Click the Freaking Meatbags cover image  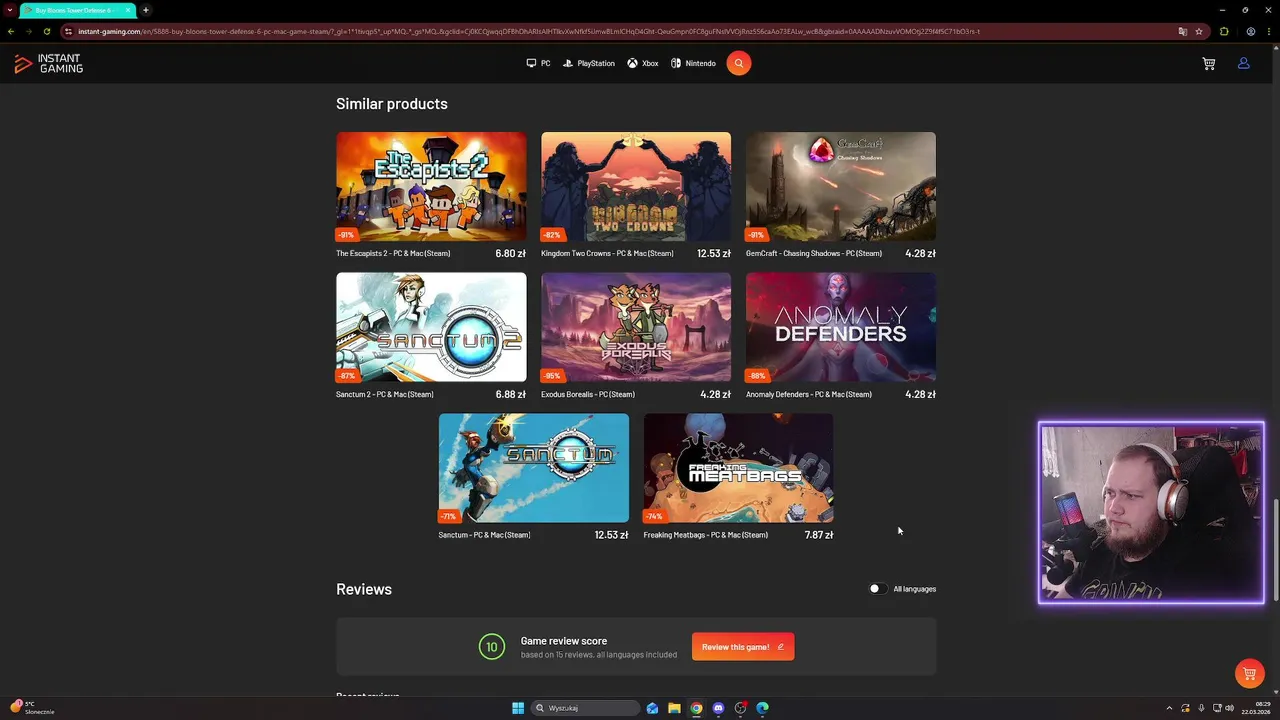(x=738, y=468)
